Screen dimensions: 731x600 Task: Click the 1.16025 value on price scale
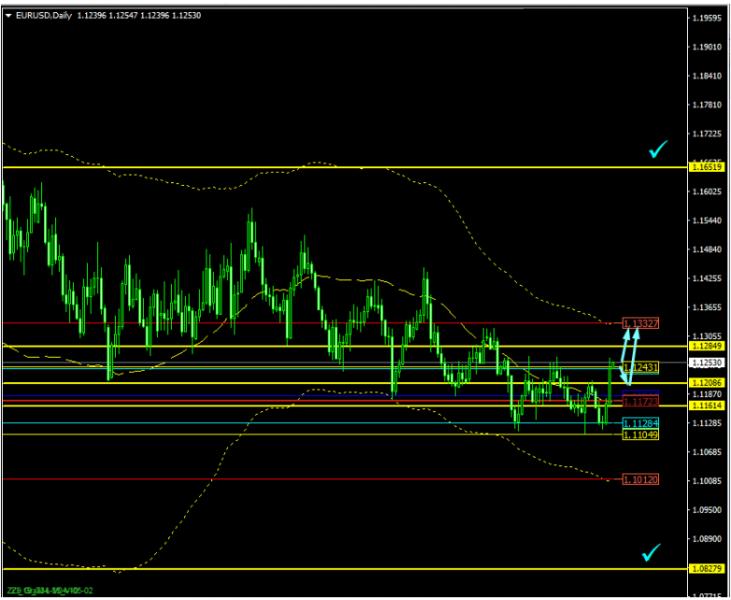tap(707, 192)
